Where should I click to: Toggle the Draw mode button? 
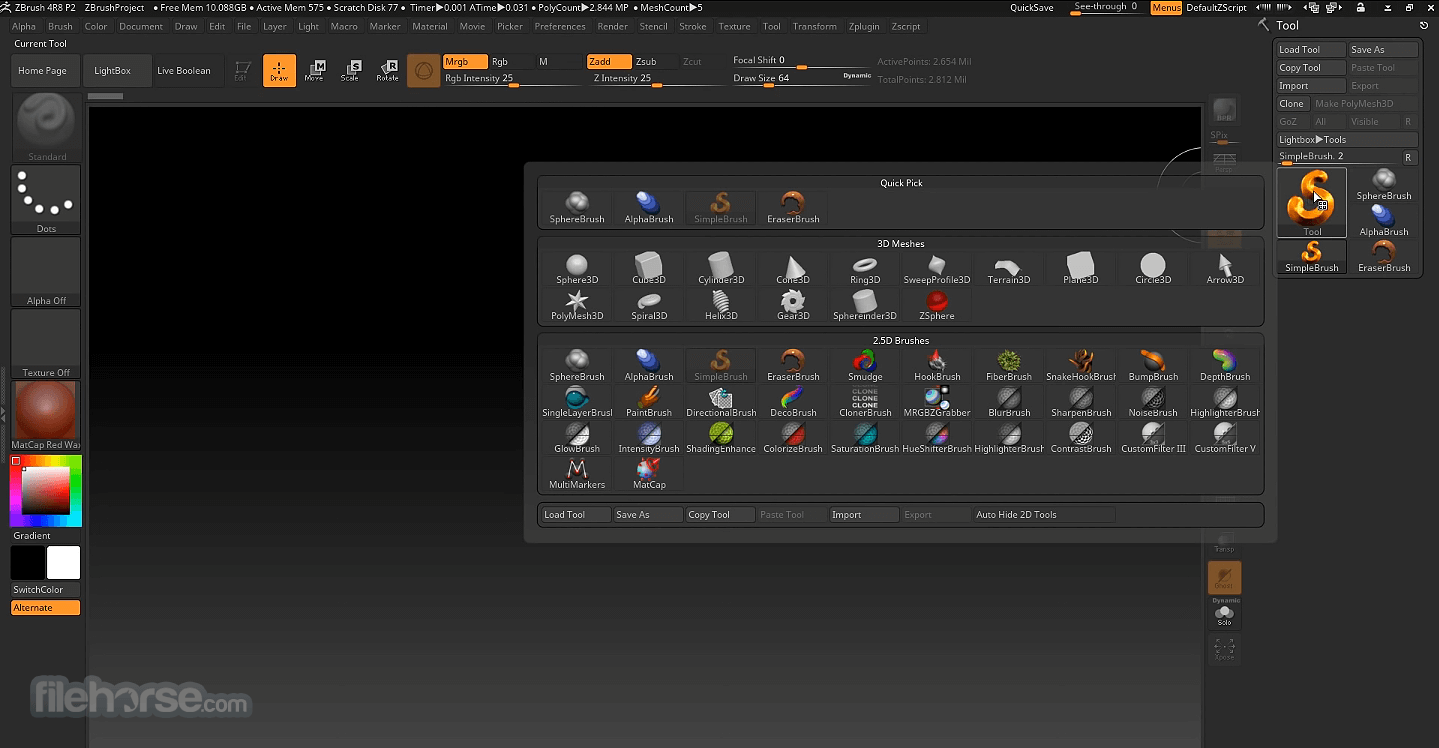[279, 71]
